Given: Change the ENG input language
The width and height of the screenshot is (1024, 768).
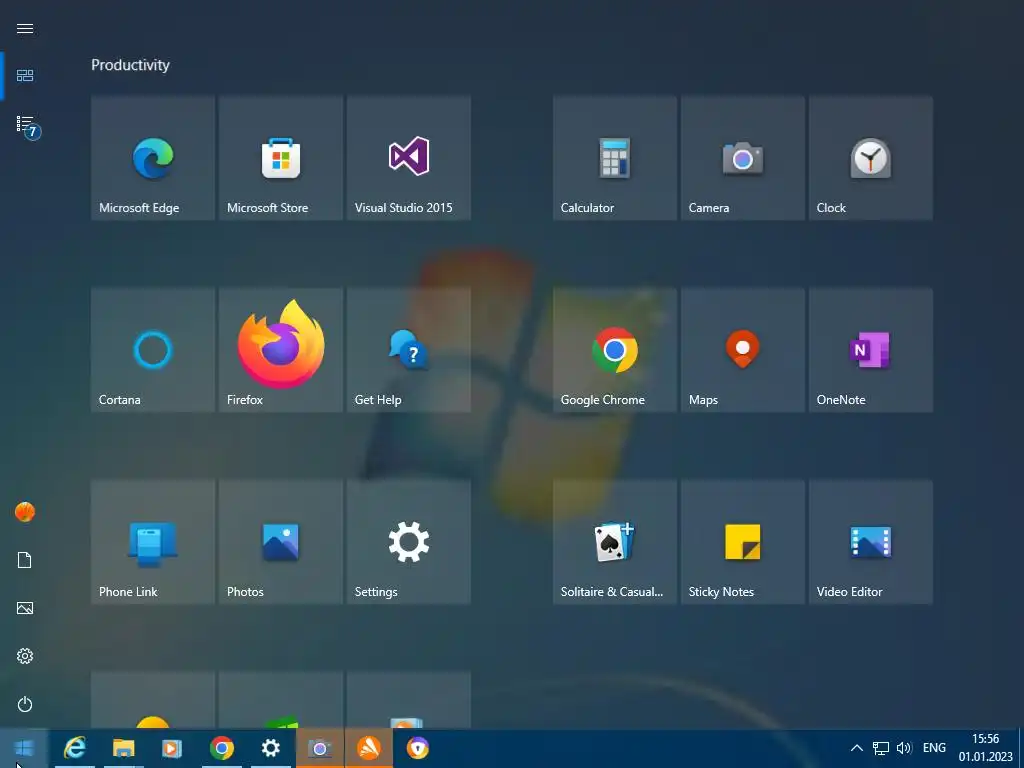Looking at the screenshot, I should coord(934,748).
